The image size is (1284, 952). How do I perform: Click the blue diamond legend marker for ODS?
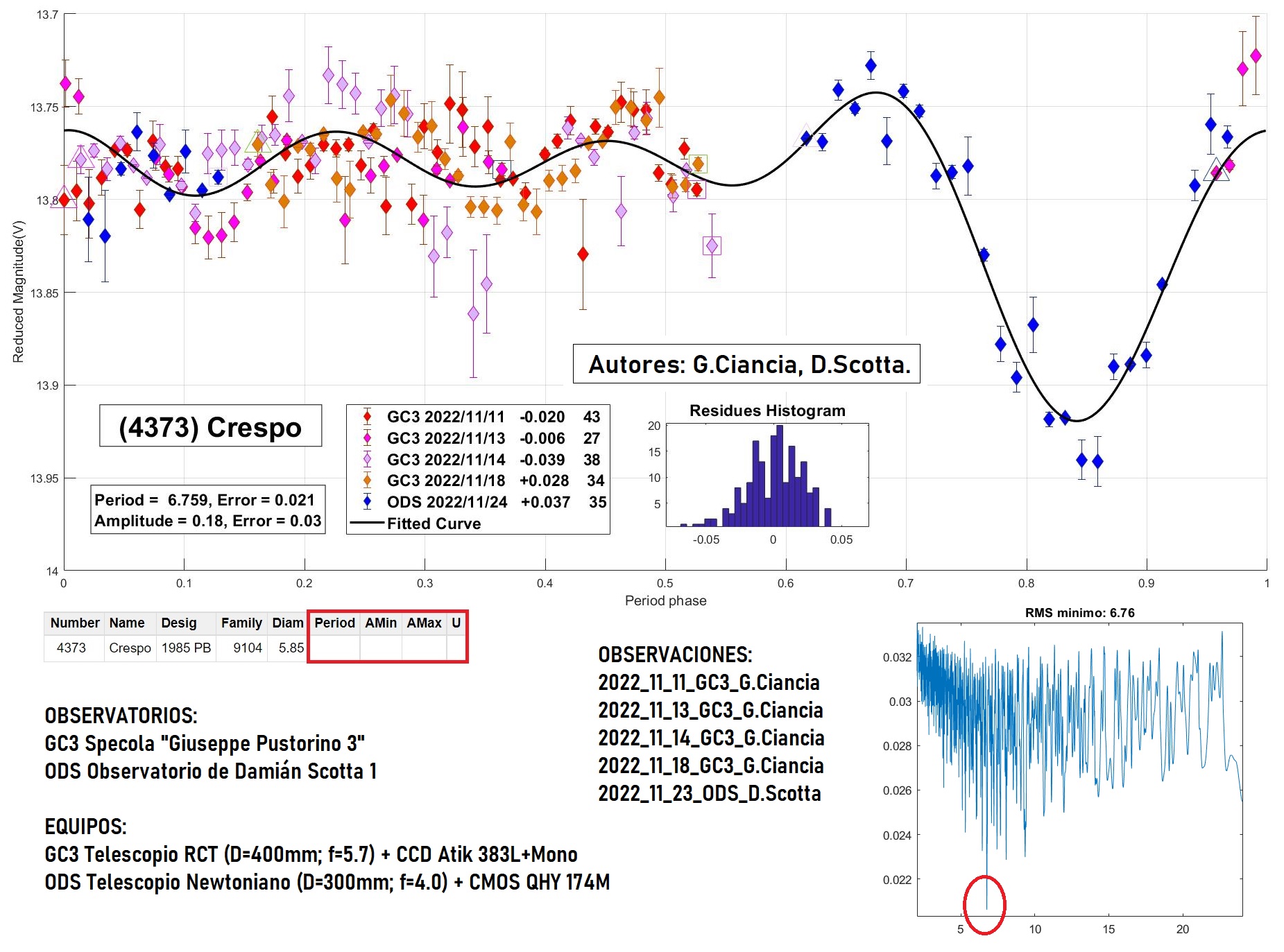pos(367,502)
